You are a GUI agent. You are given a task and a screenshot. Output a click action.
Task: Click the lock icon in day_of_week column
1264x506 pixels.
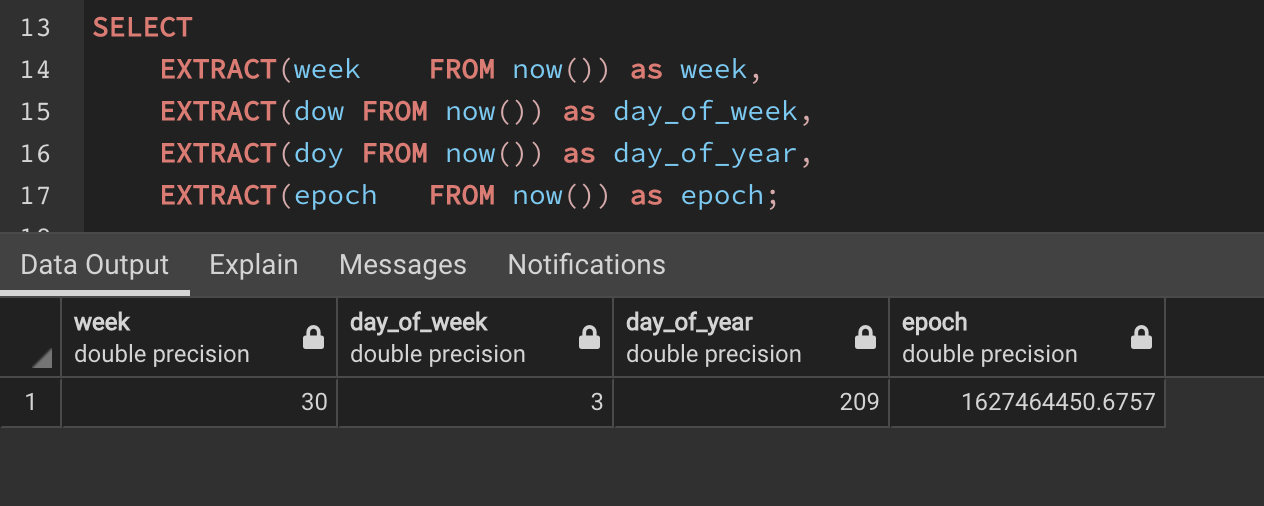tap(589, 339)
